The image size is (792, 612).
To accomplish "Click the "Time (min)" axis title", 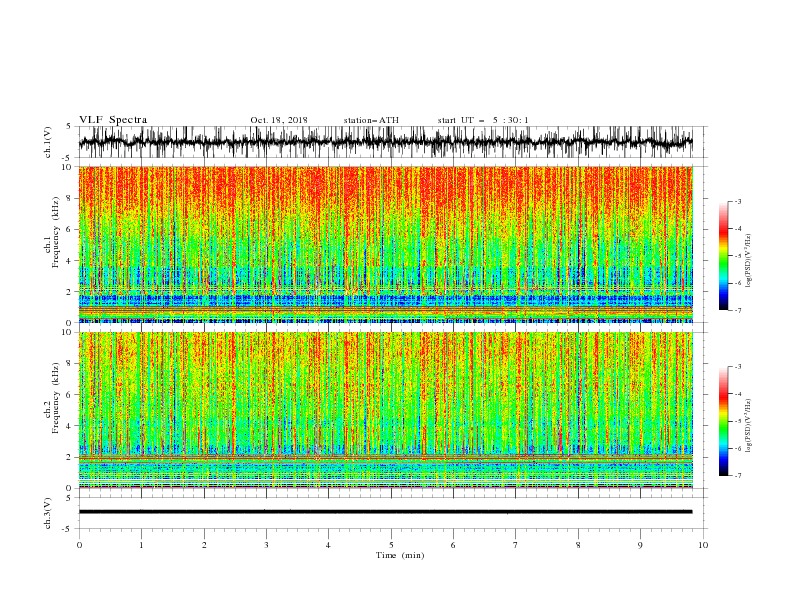I will click(400, 555).
